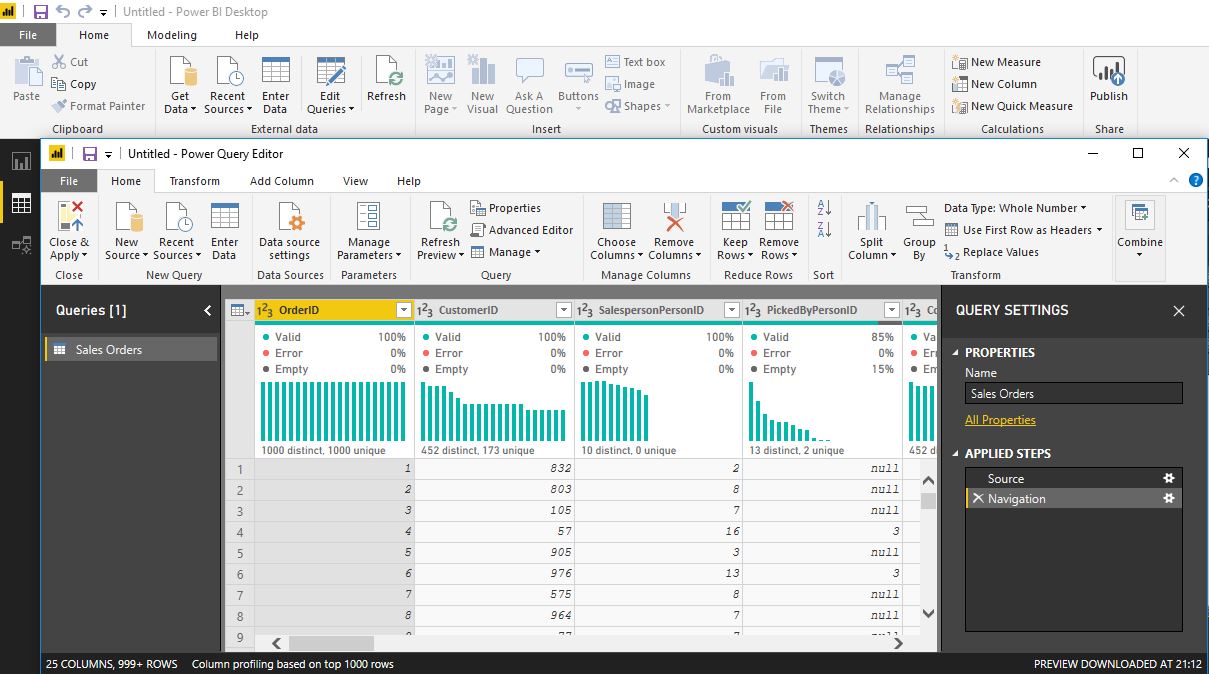This screenshot has width=1209, height=674.
Task: Open the Manage dropdown in Query group
Action: click(506, 252)
